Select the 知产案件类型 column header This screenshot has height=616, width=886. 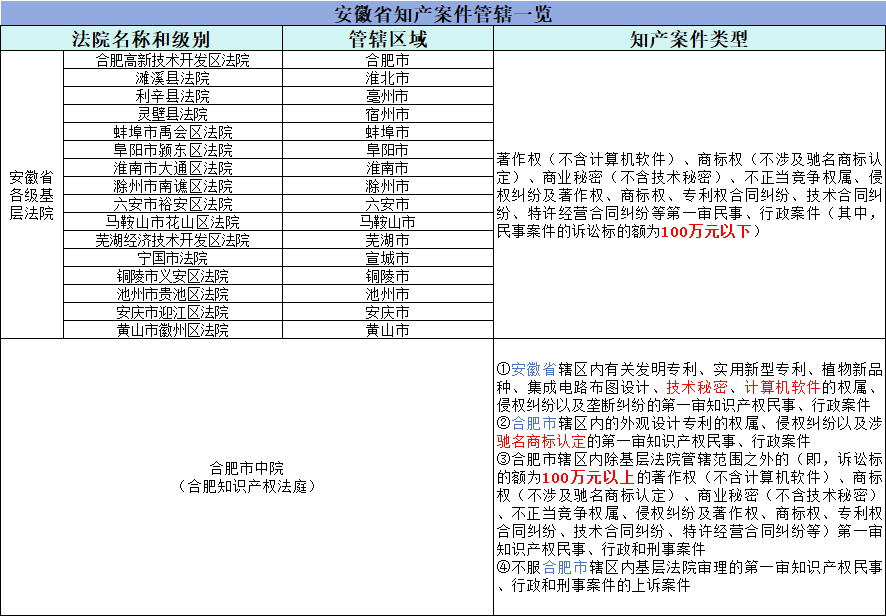pyautogui.click(x=689, y=39)
